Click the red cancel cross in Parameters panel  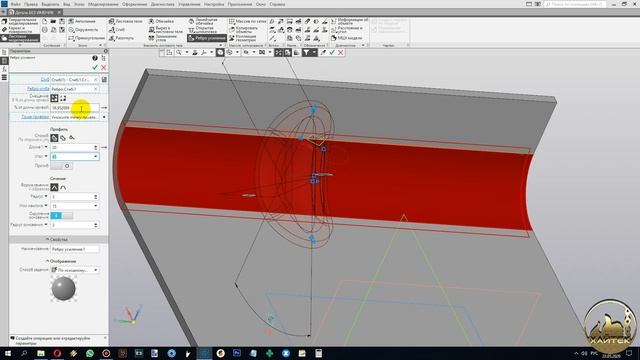point(104,67)
